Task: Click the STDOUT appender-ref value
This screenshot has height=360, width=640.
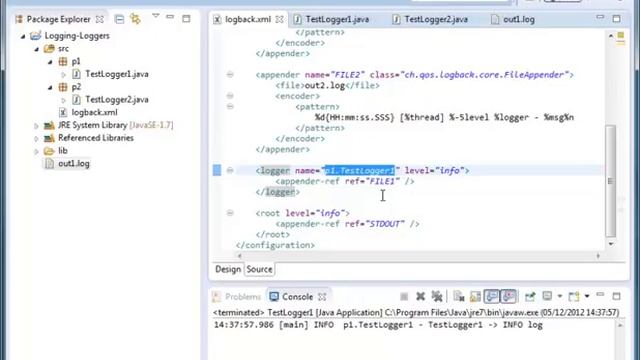Action: pos(385,224)
